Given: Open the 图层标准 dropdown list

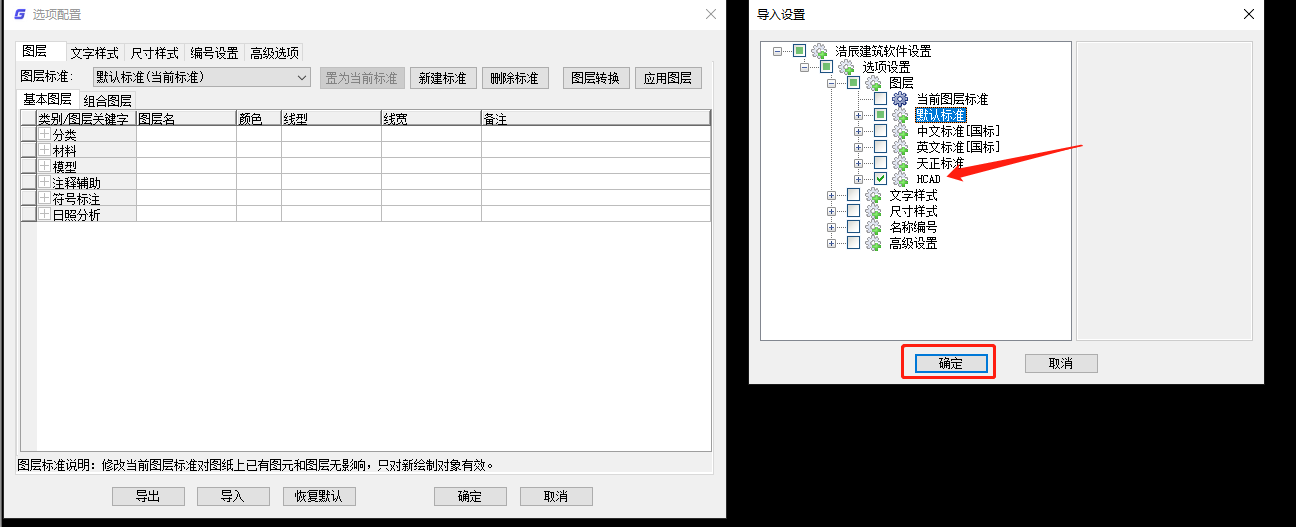Looking at the screenshot, I should [302, 78].
